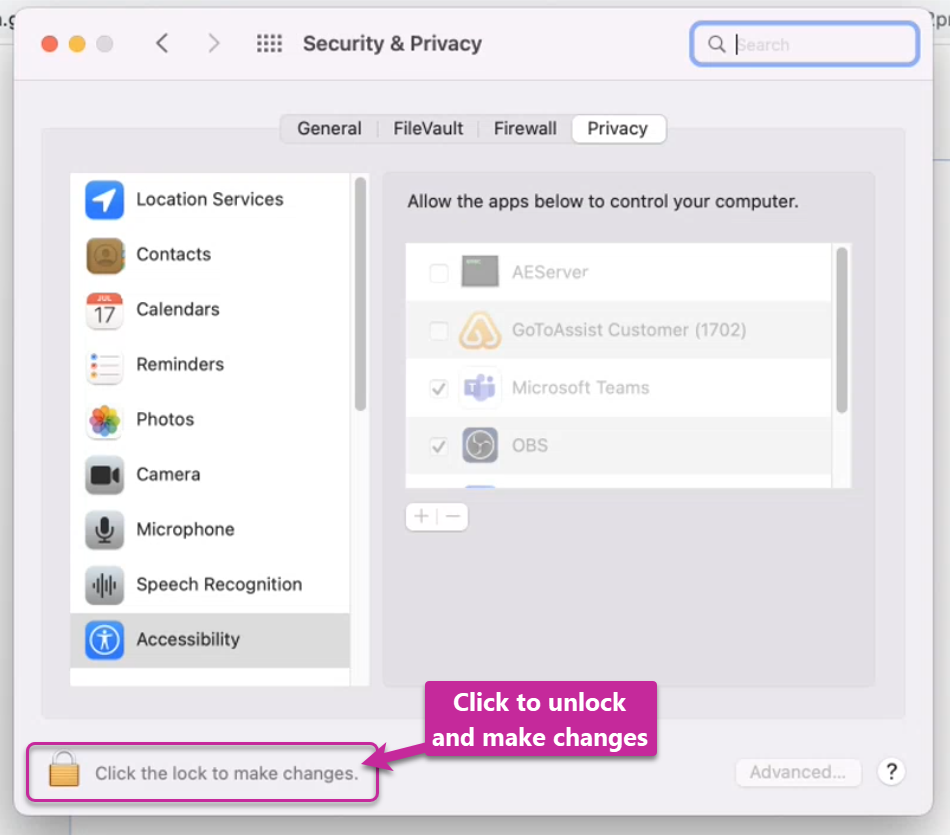Focus the Search field
The height and width of the screenshot is (835, 950).
tap(805, 44)
